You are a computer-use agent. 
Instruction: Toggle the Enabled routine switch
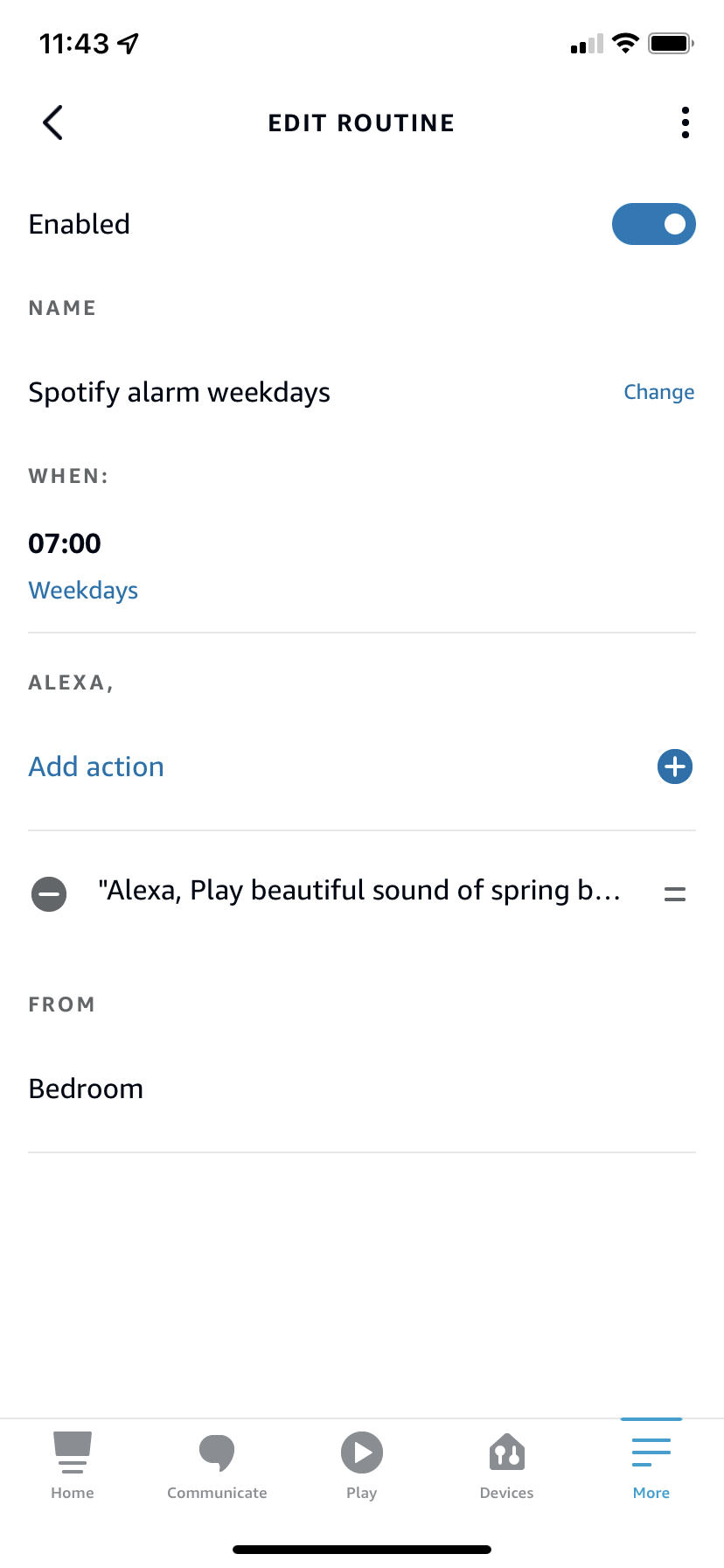653,224
